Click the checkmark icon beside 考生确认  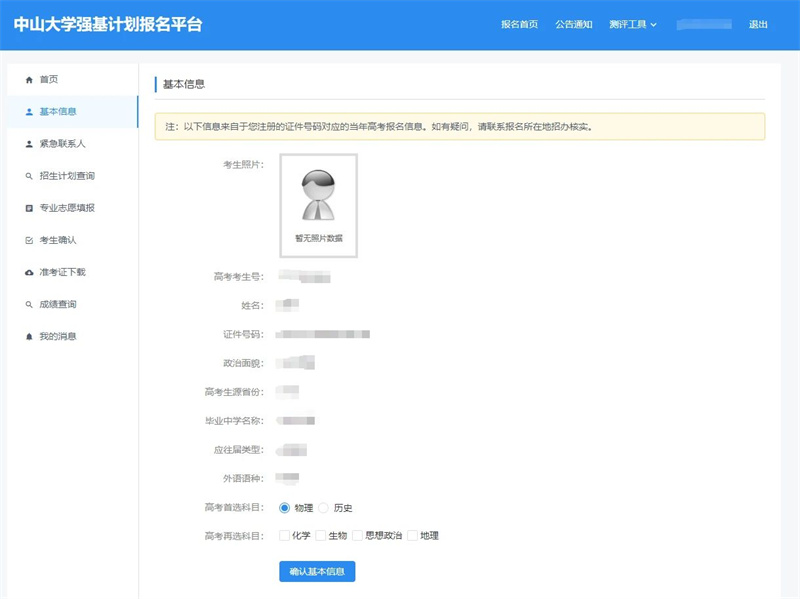point(29,240)
